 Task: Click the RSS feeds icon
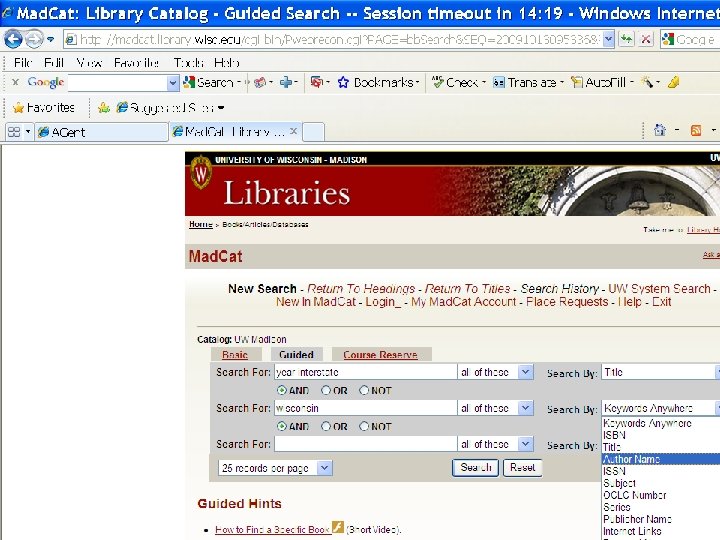(696, 131)
